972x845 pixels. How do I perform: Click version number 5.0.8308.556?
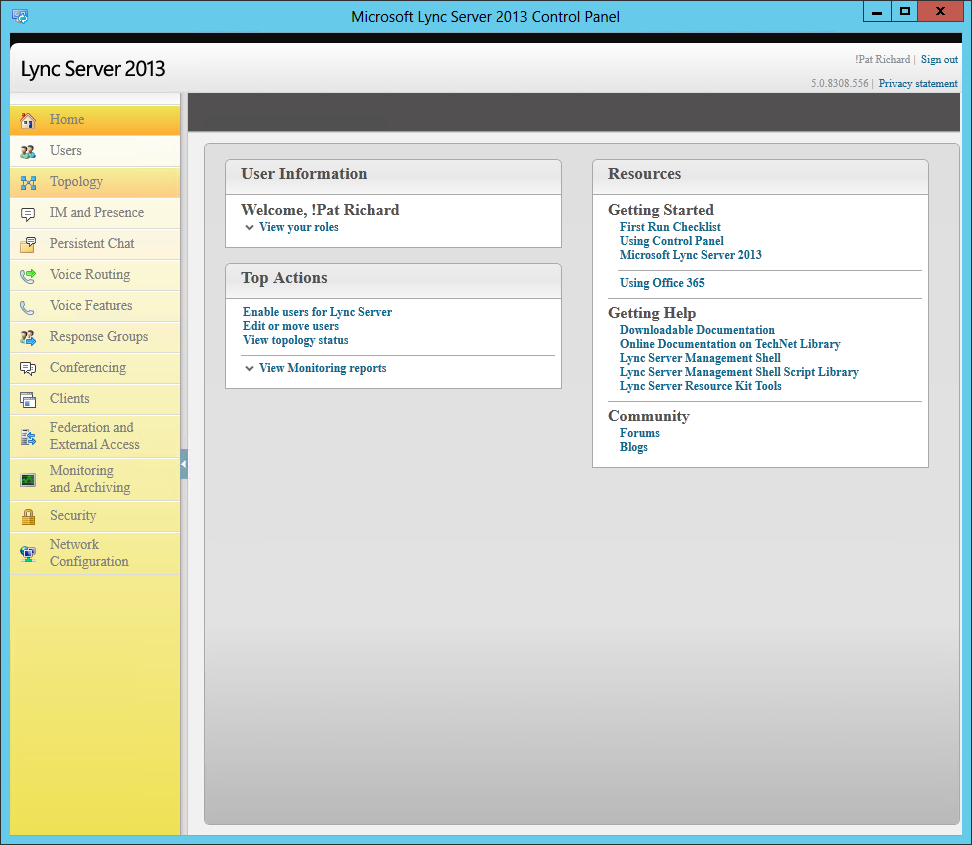click(840, 83)
